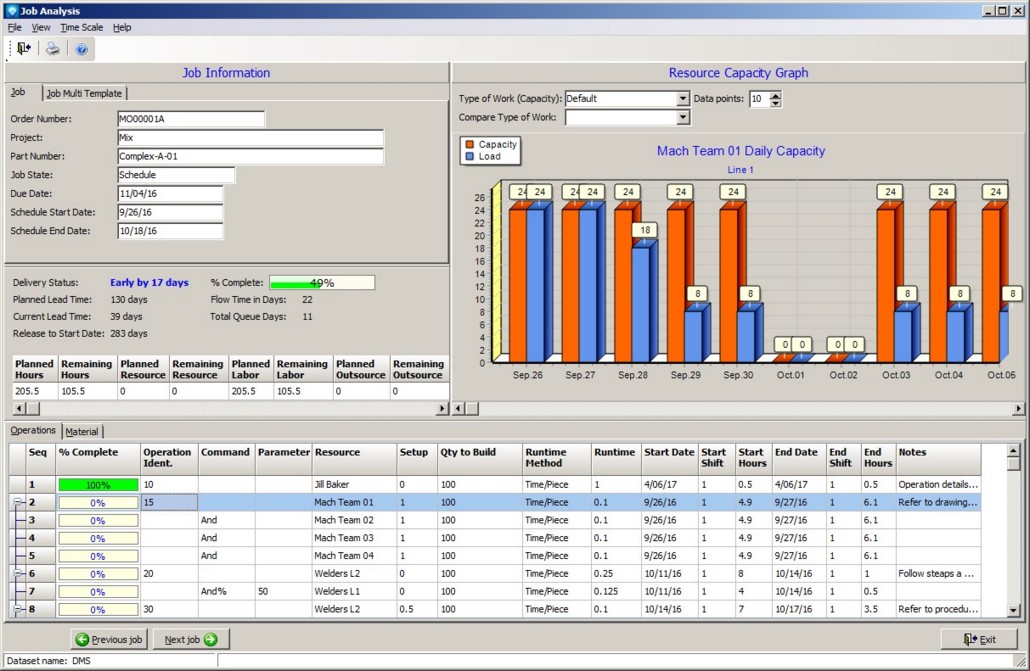Open help with the blue question mark icon
1030x671 pixels.
(x=82, y=48)
